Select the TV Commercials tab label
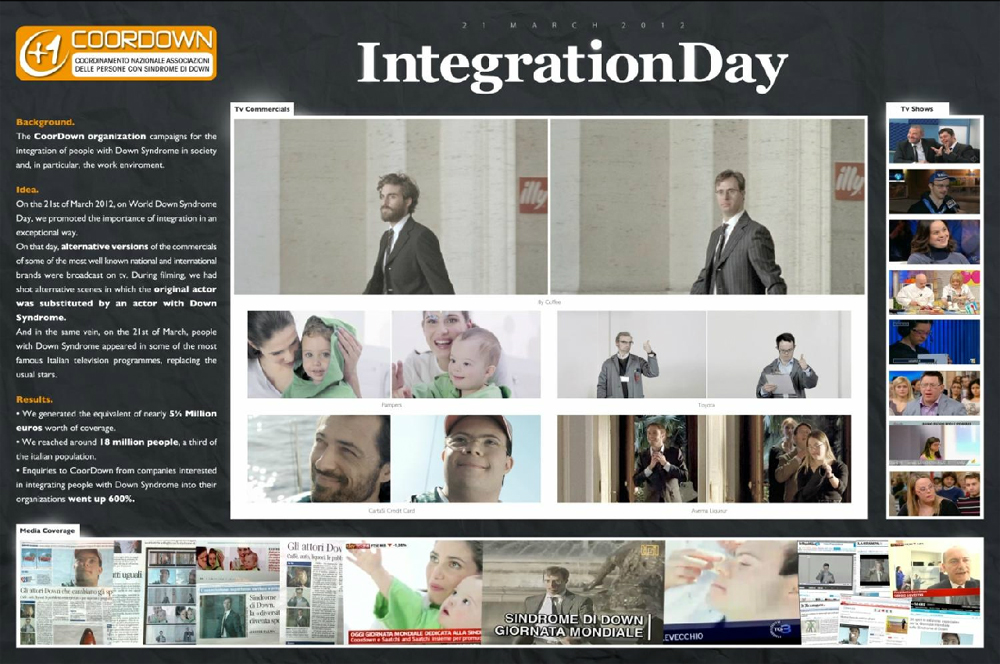This screenshot has width=1000, height=664. point(262,109)
